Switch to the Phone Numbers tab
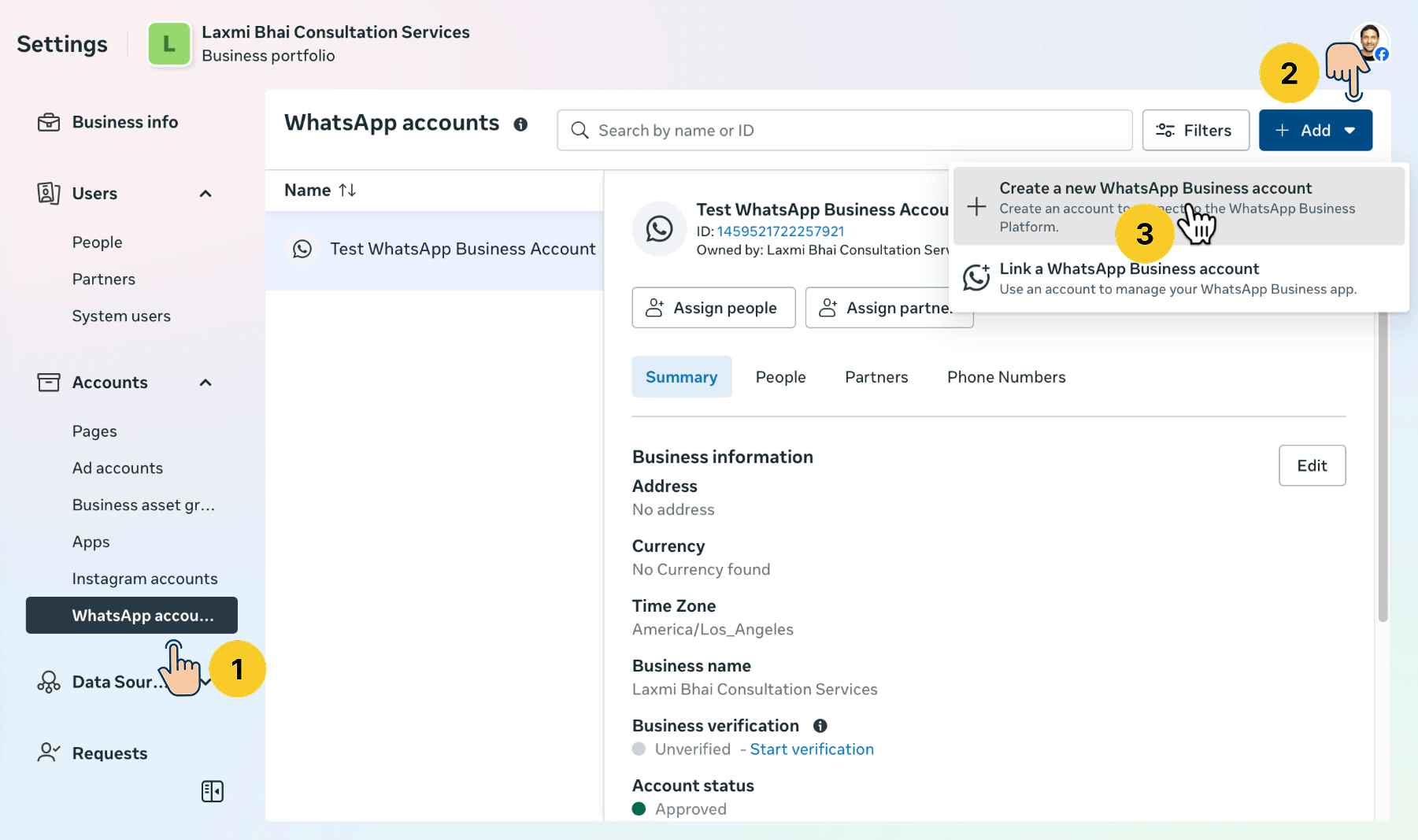 coord(1006,377)
